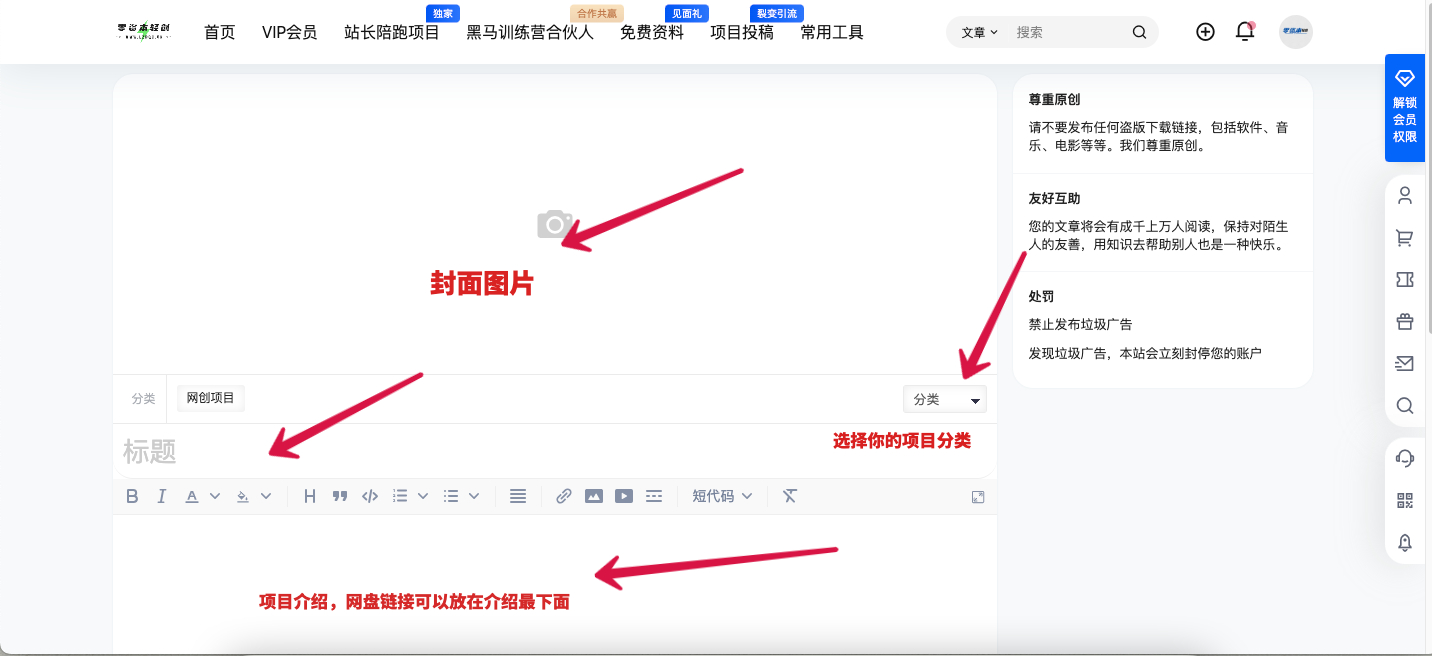This screenshot has height=656, width=1432.
Task: Upload a cover image via the camera icon
Action: (554, 224)
